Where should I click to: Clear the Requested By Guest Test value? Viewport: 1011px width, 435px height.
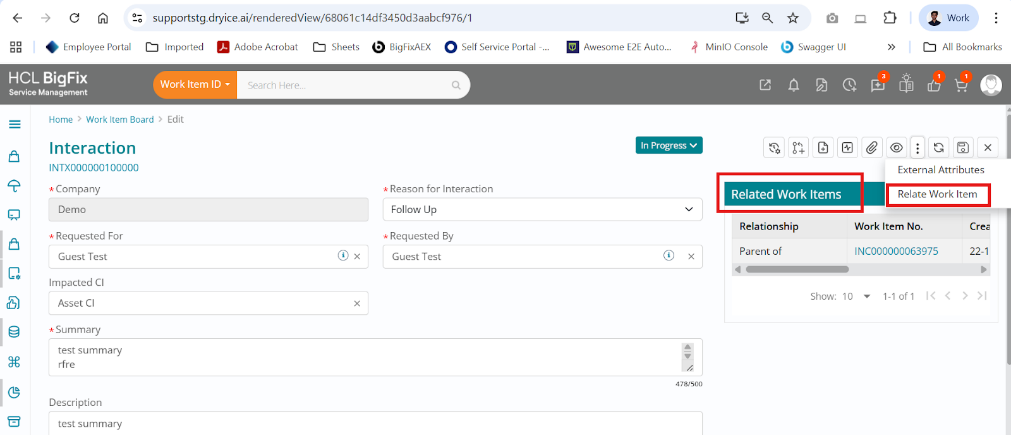691,256
